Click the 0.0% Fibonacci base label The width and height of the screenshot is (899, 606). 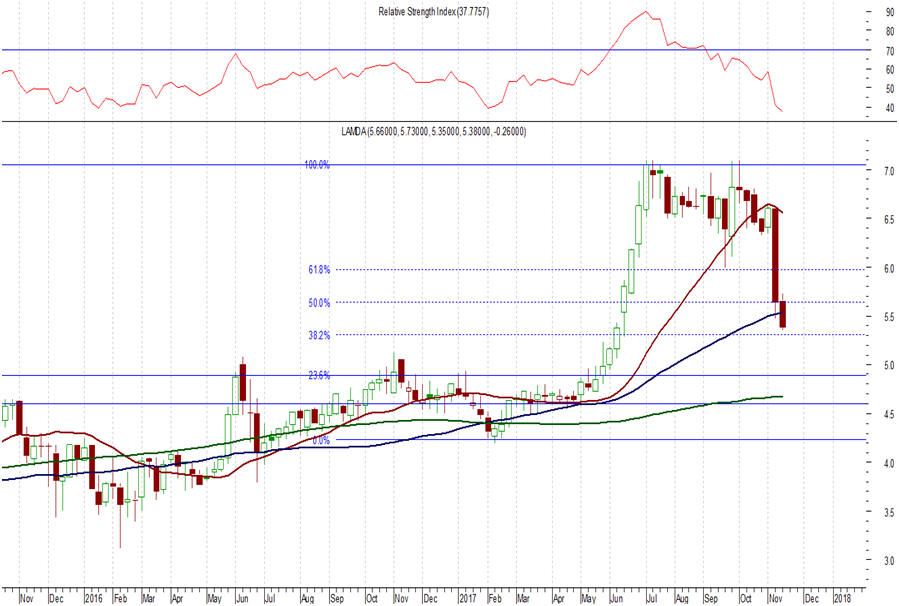pyautogui.click(x=320, y=439)
